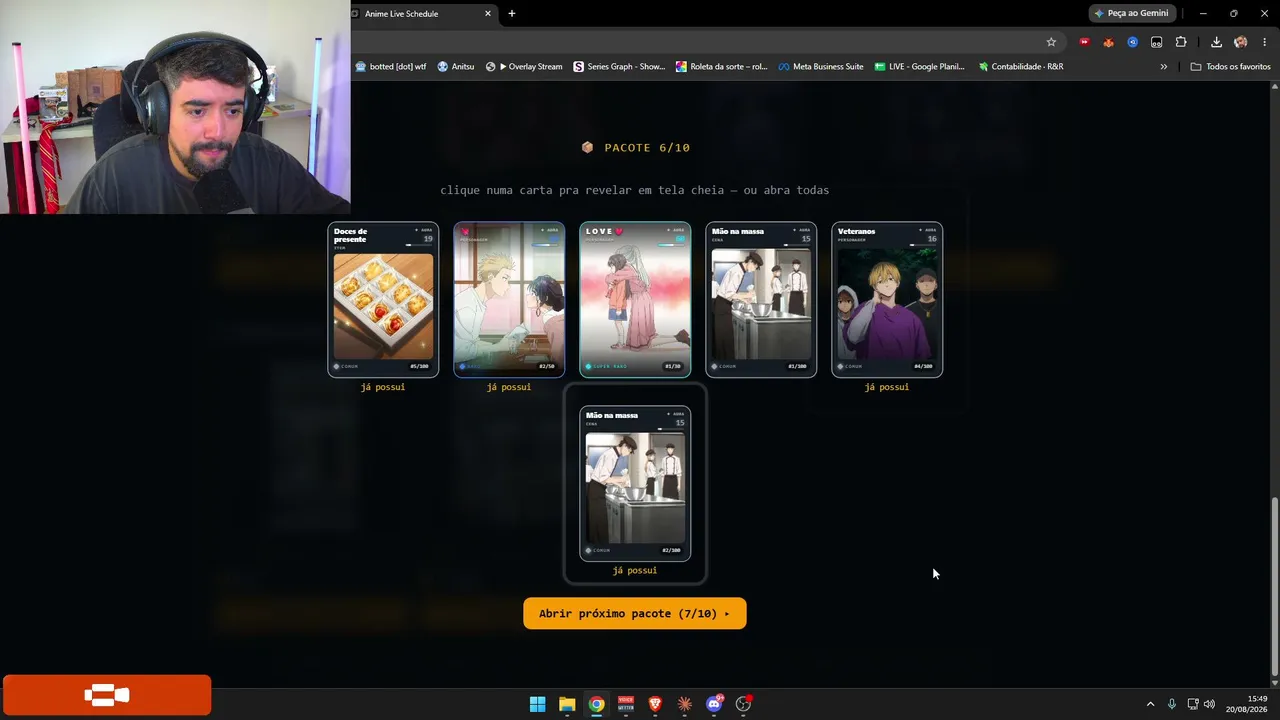The height and width of the screenshot is (720, 1280).
Task: Click the já possui label under Doces de presente
Action: click(383, 387)
